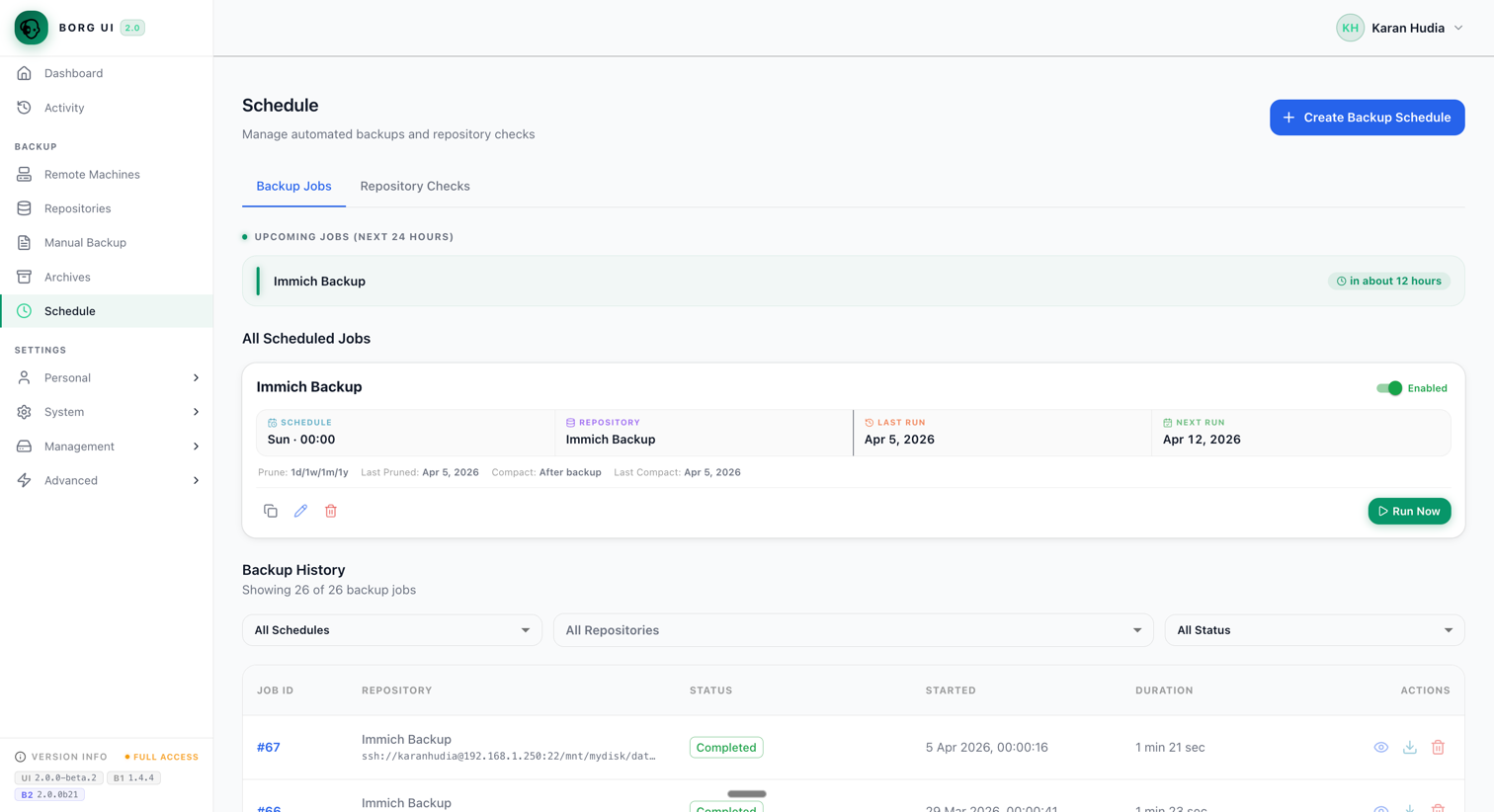The image size is (1494, 812).
Task: Click Create Backup Schedule button
Action: pos(1367,118)
